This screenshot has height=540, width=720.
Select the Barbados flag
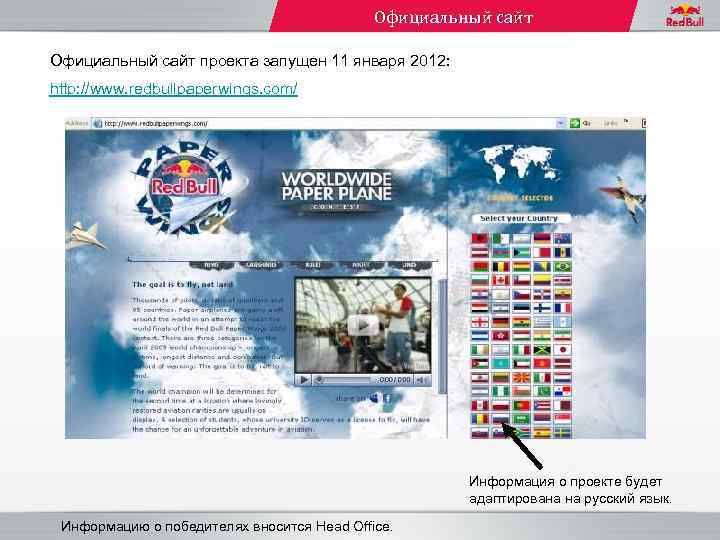[562, 253]
